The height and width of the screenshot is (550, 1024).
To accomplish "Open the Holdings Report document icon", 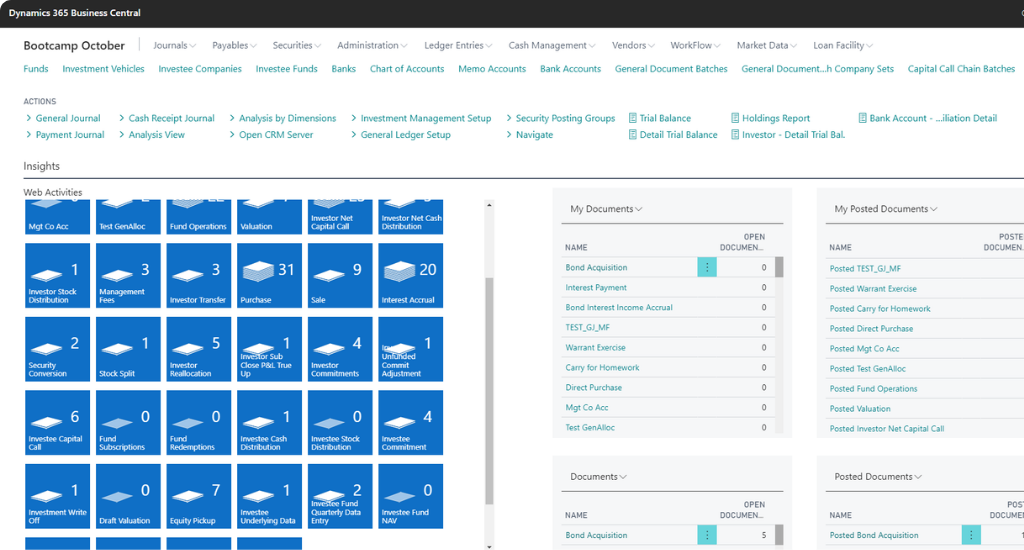I will (x=735, y=118).
